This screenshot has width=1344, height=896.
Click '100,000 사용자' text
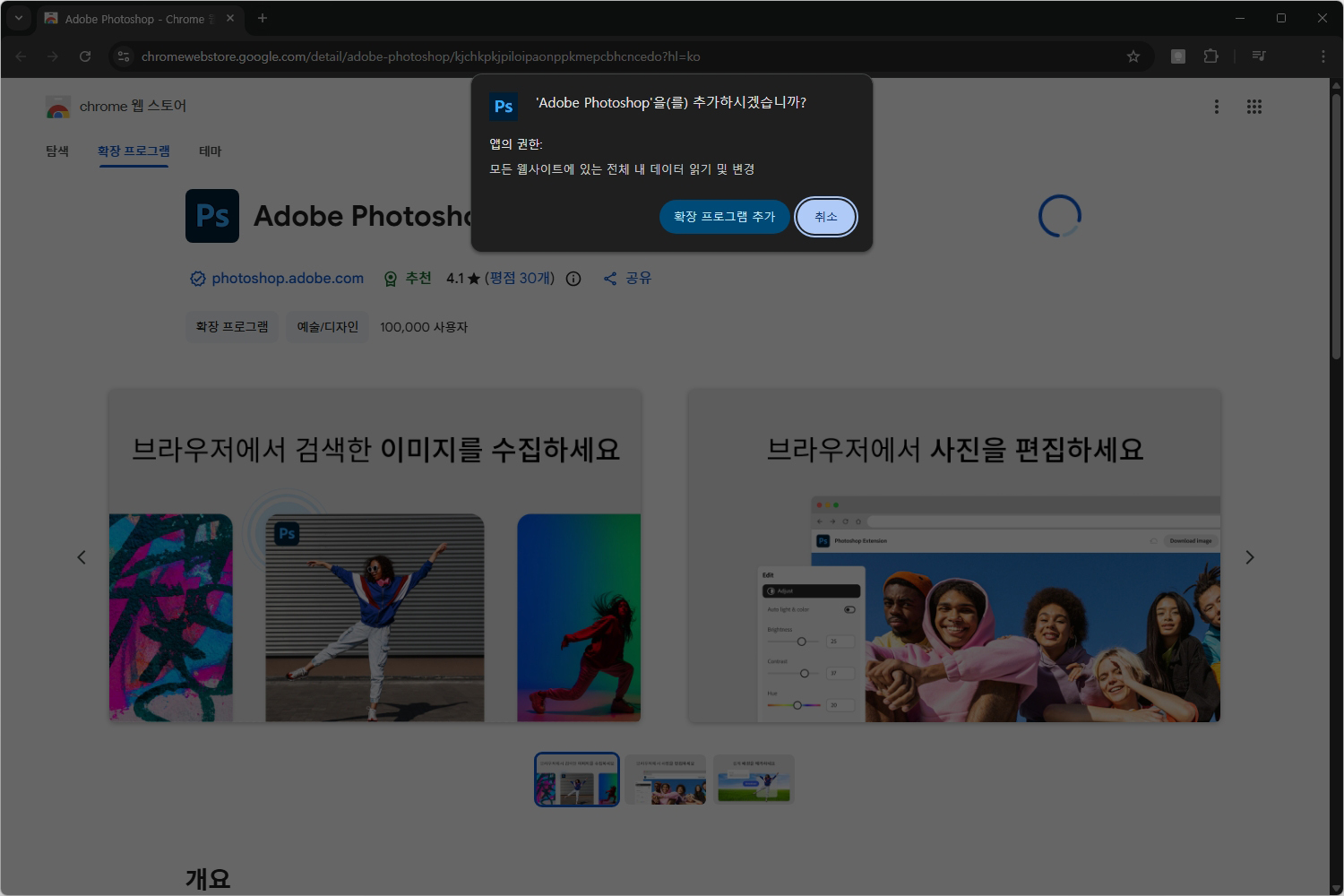[424, 327]
